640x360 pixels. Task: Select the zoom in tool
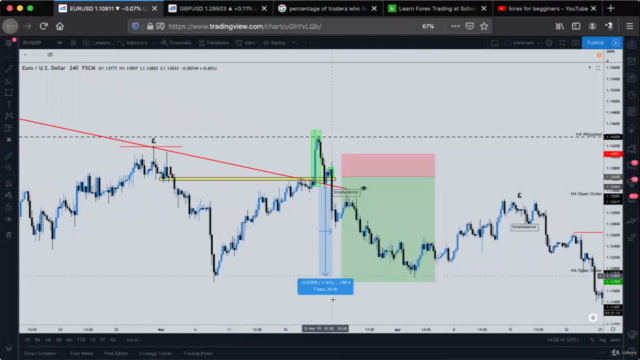pos(9,167)
